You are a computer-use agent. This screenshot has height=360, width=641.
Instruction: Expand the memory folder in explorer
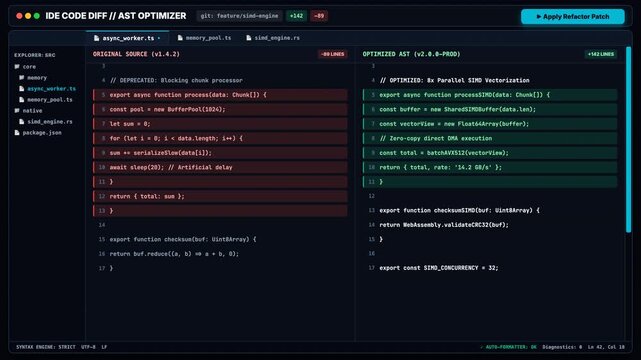(33, 78)
